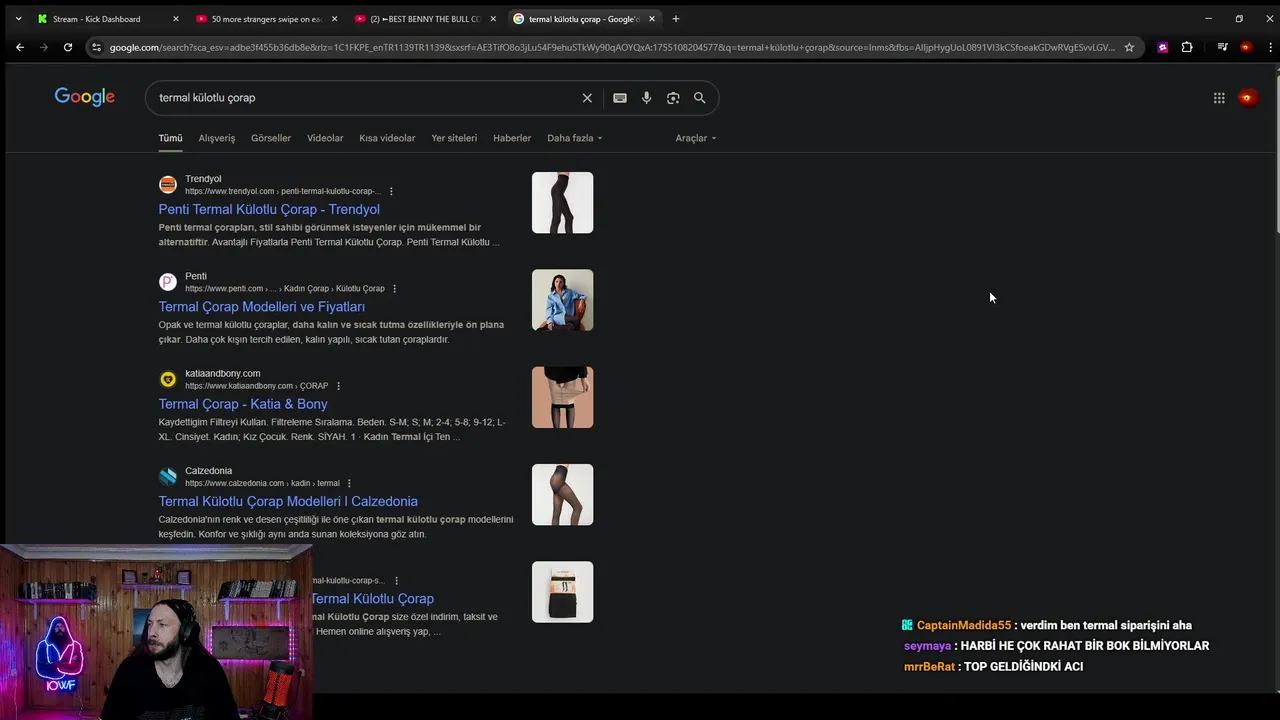
Task: Click the browser address bar URL
Action: click(612, 47)
